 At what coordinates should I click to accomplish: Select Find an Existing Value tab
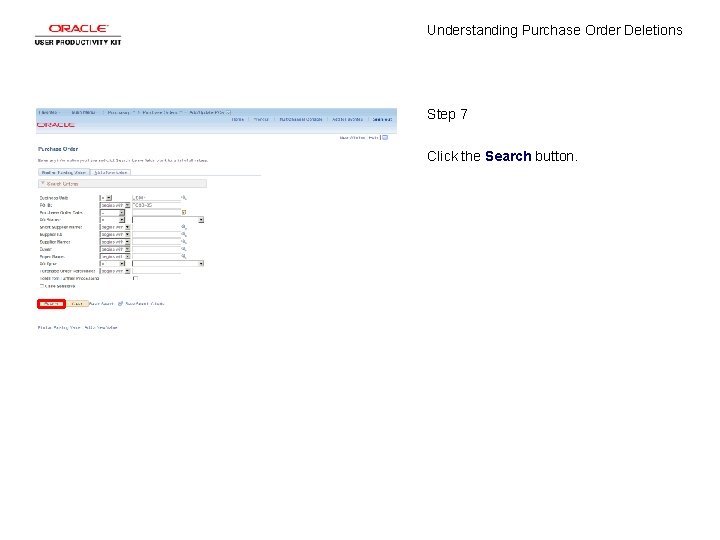click(x=64, y=173)
